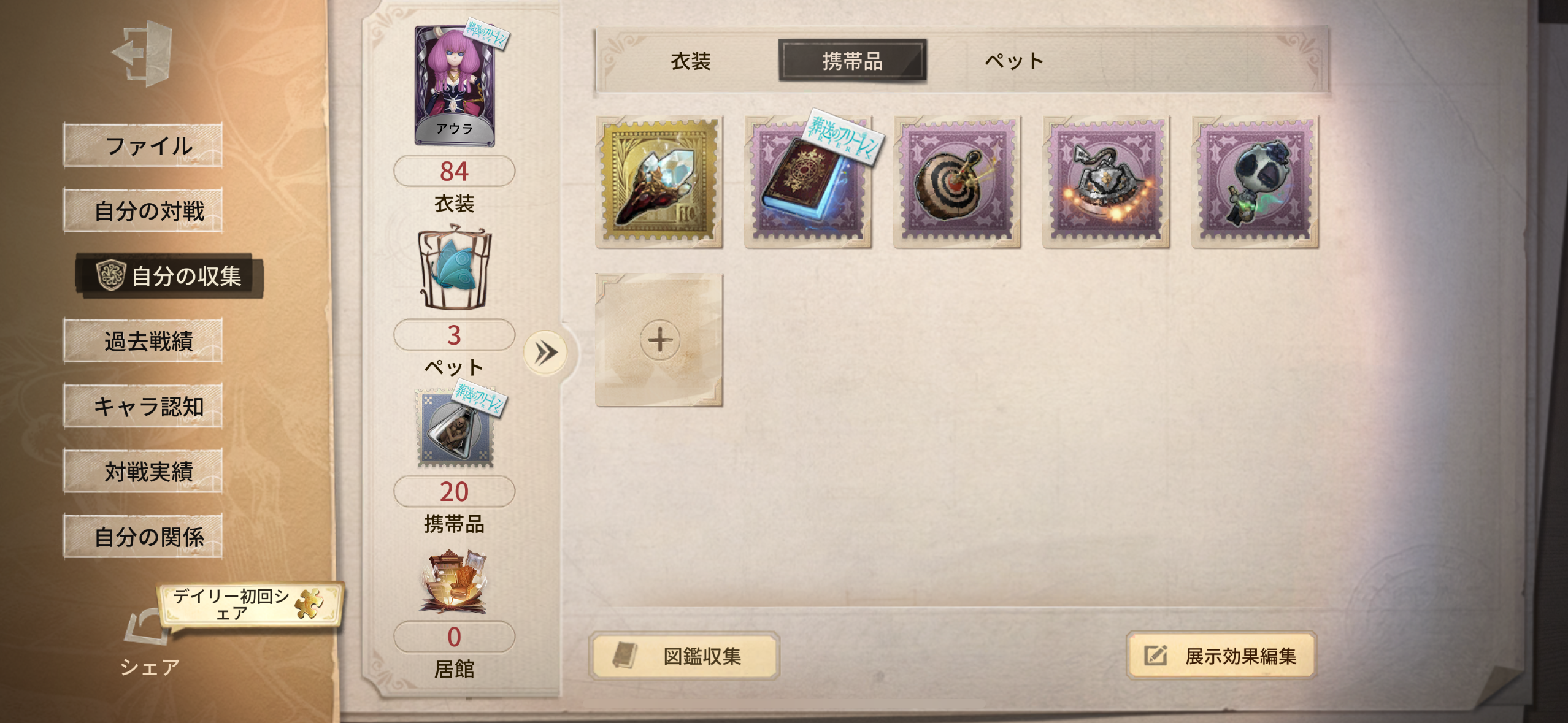Image resolution: width=1568 pixels, height=723 pixels.
Task: Pick the sparkling crab accessory stamp
Action: (x=1106, y=182)
